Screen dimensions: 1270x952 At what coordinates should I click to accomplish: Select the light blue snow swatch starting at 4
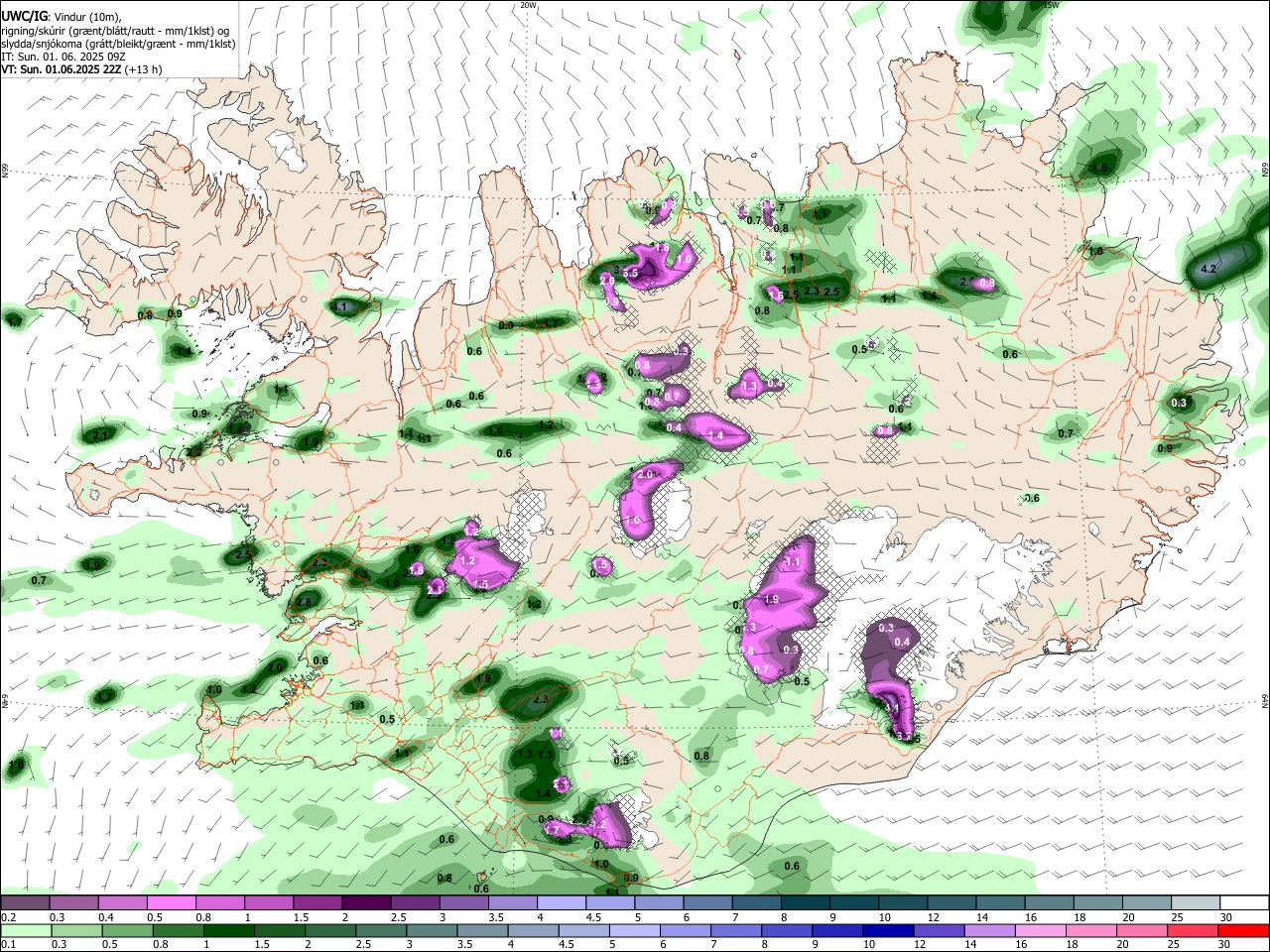[x=562, y=903]
